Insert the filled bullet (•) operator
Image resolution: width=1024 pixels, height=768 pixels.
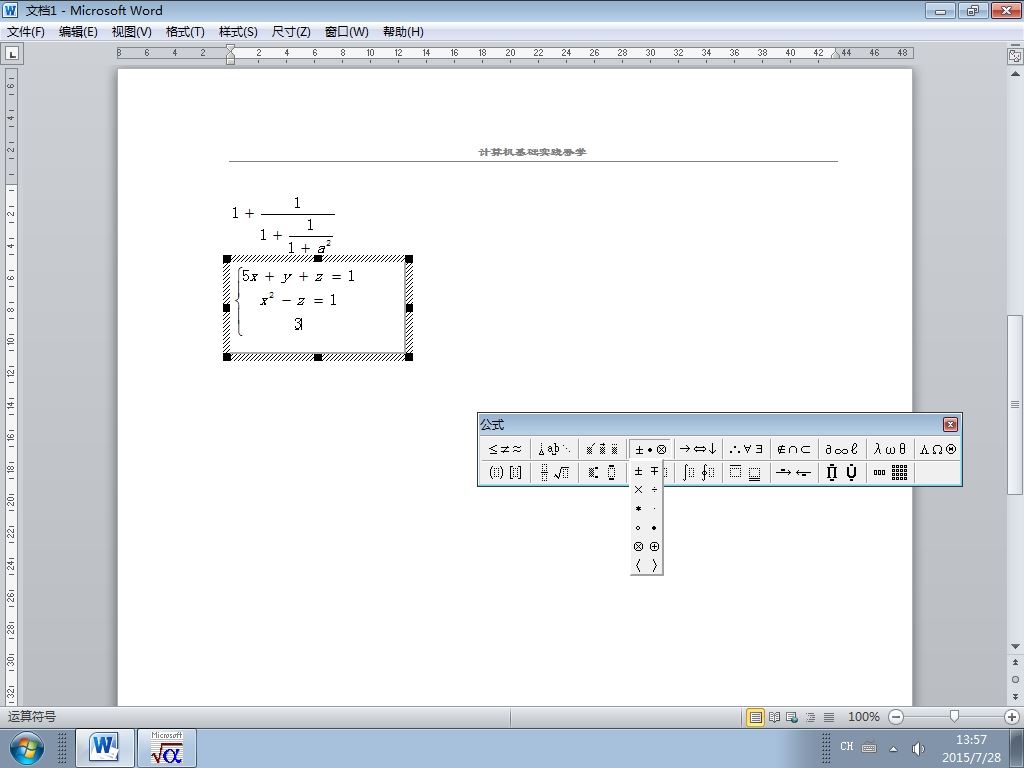(x=654, y=528)
